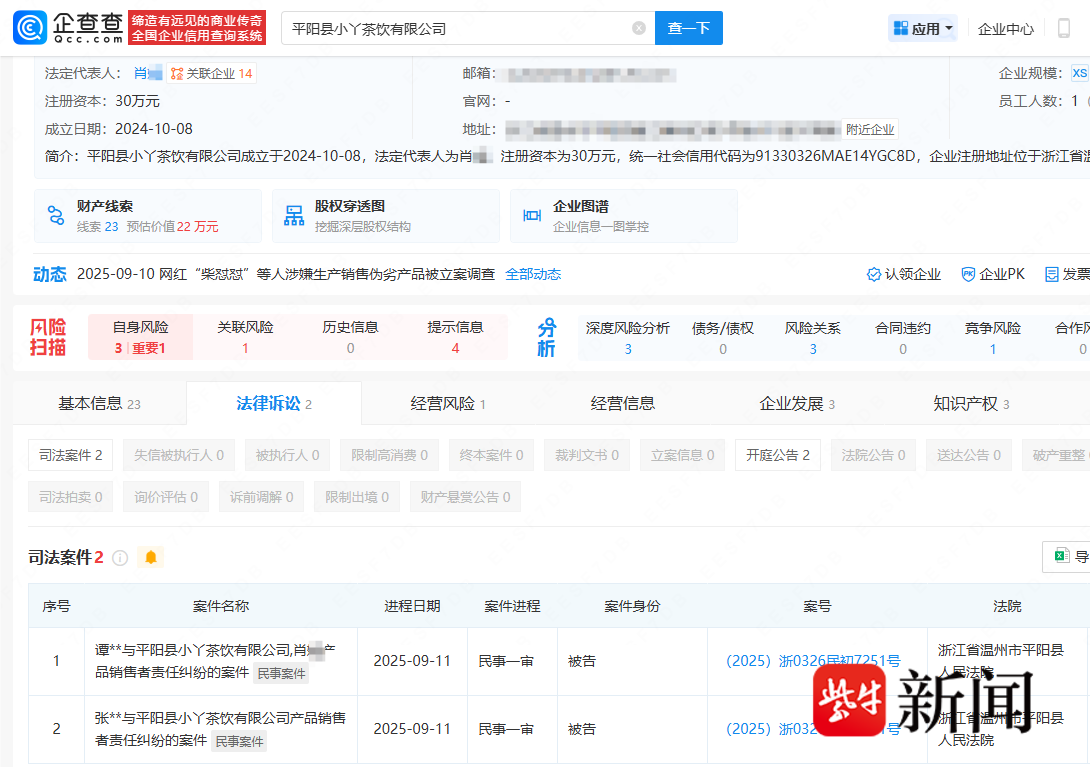Select 历史信息 risk scan item
This screenshot has height=767, width=1090.
coord(350,337)
